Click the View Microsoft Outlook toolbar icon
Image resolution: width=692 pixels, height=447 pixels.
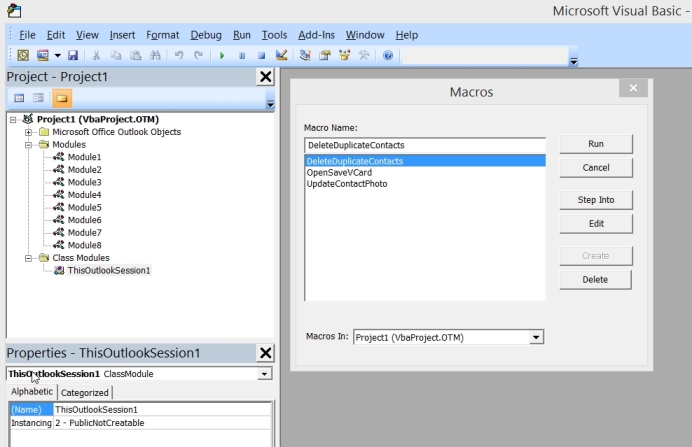click(x=23, y=55)
